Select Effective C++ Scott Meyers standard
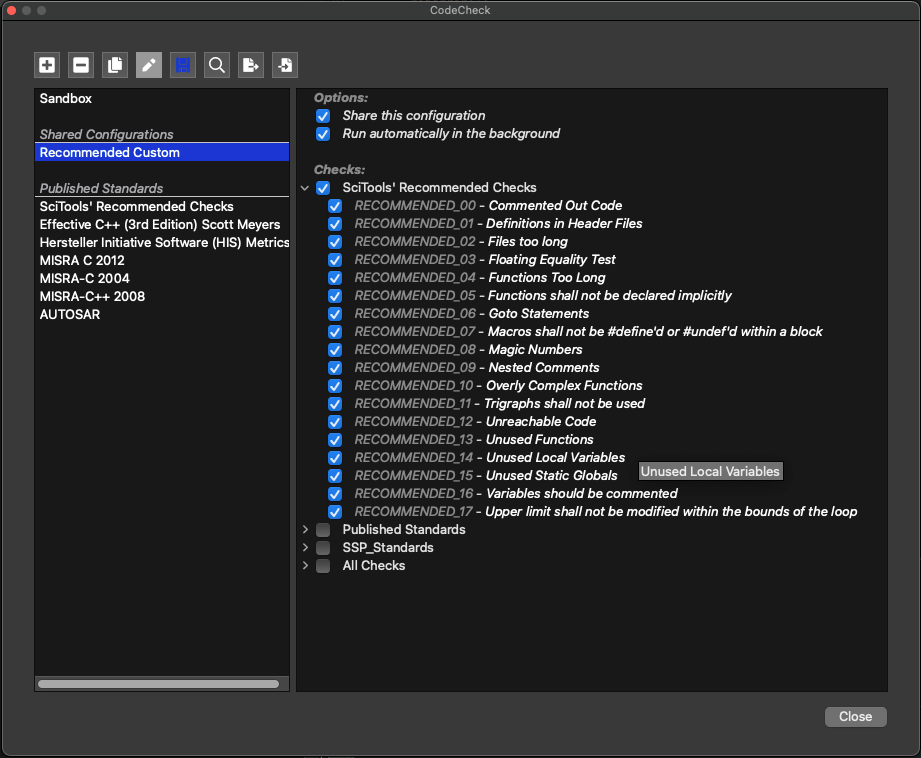This screenshot has width=921, height=758. click(162, 224)
